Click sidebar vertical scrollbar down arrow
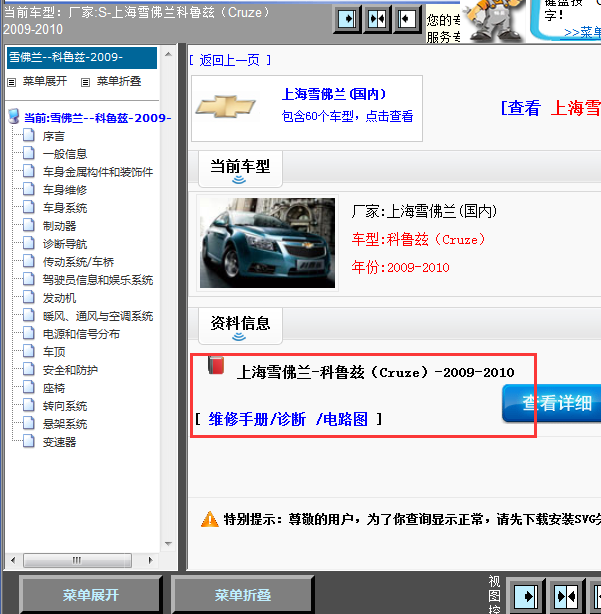The height and width of the screenshot is (614, 601). coord(168,544)
